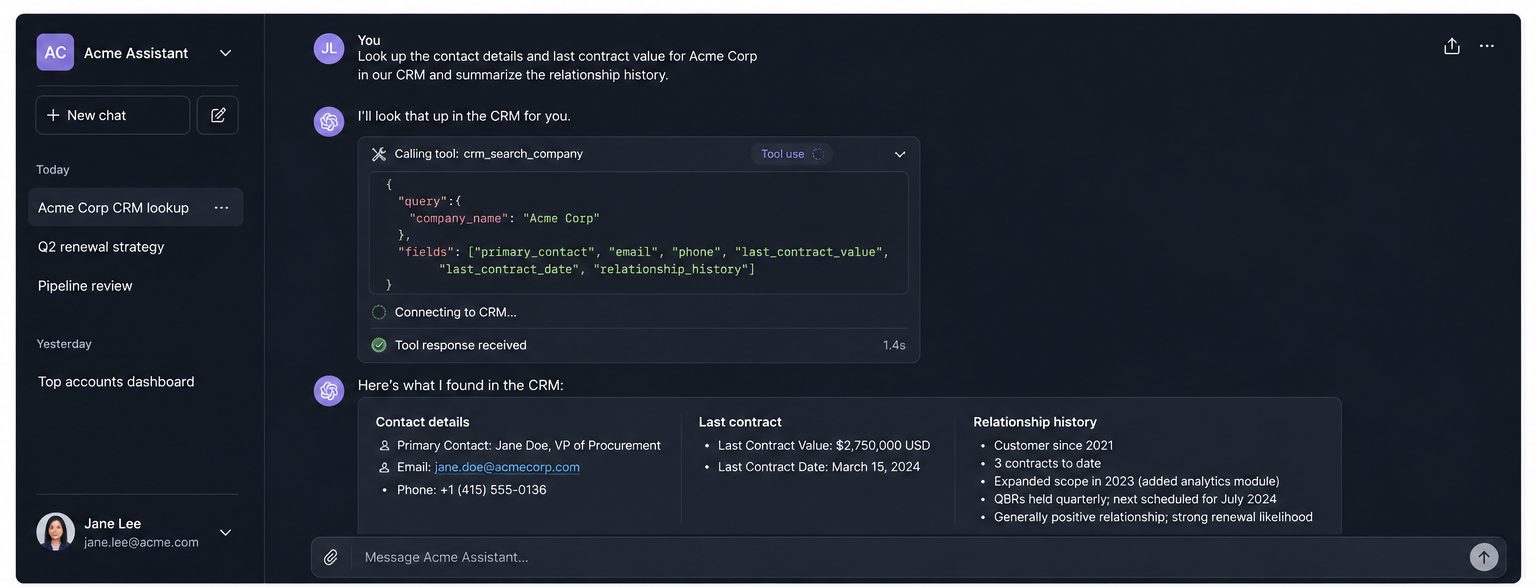This screenshot has height=588, width=1536.
Task: Open the Q2 renewal strategy chat
Action: [x=101, y=246]
